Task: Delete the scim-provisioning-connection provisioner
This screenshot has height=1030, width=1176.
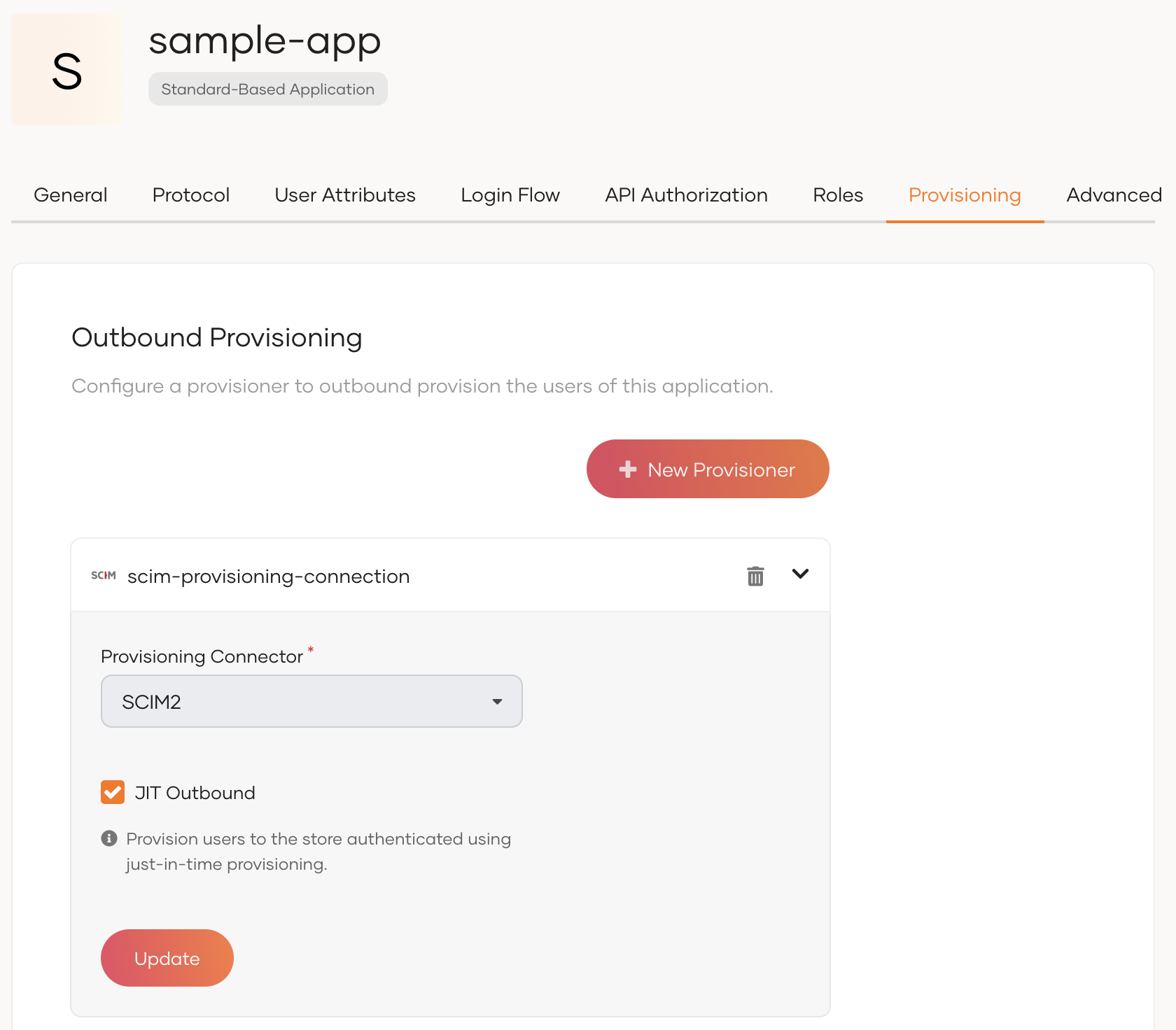Action: [755, 576]
